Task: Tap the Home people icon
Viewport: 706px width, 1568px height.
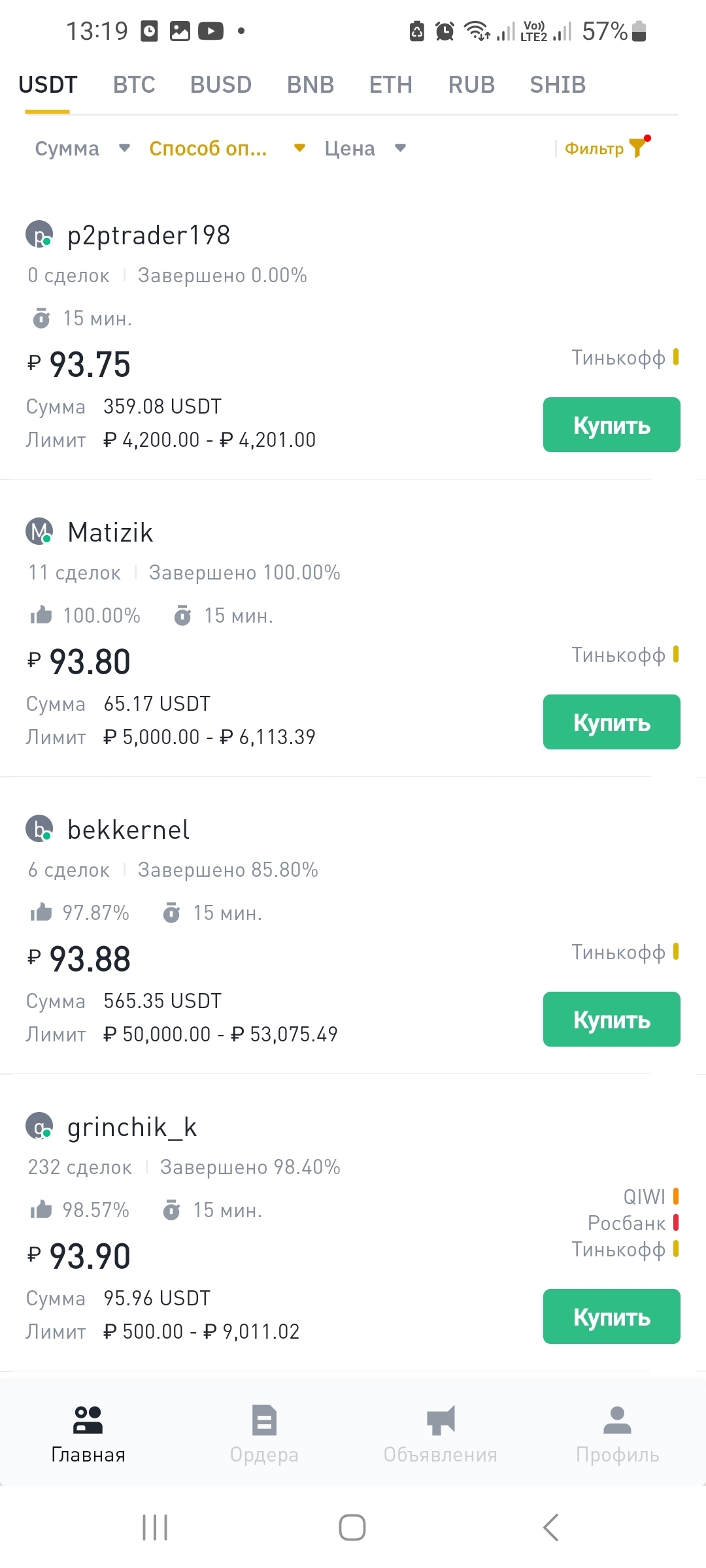Action: (x=88, y=1420)
